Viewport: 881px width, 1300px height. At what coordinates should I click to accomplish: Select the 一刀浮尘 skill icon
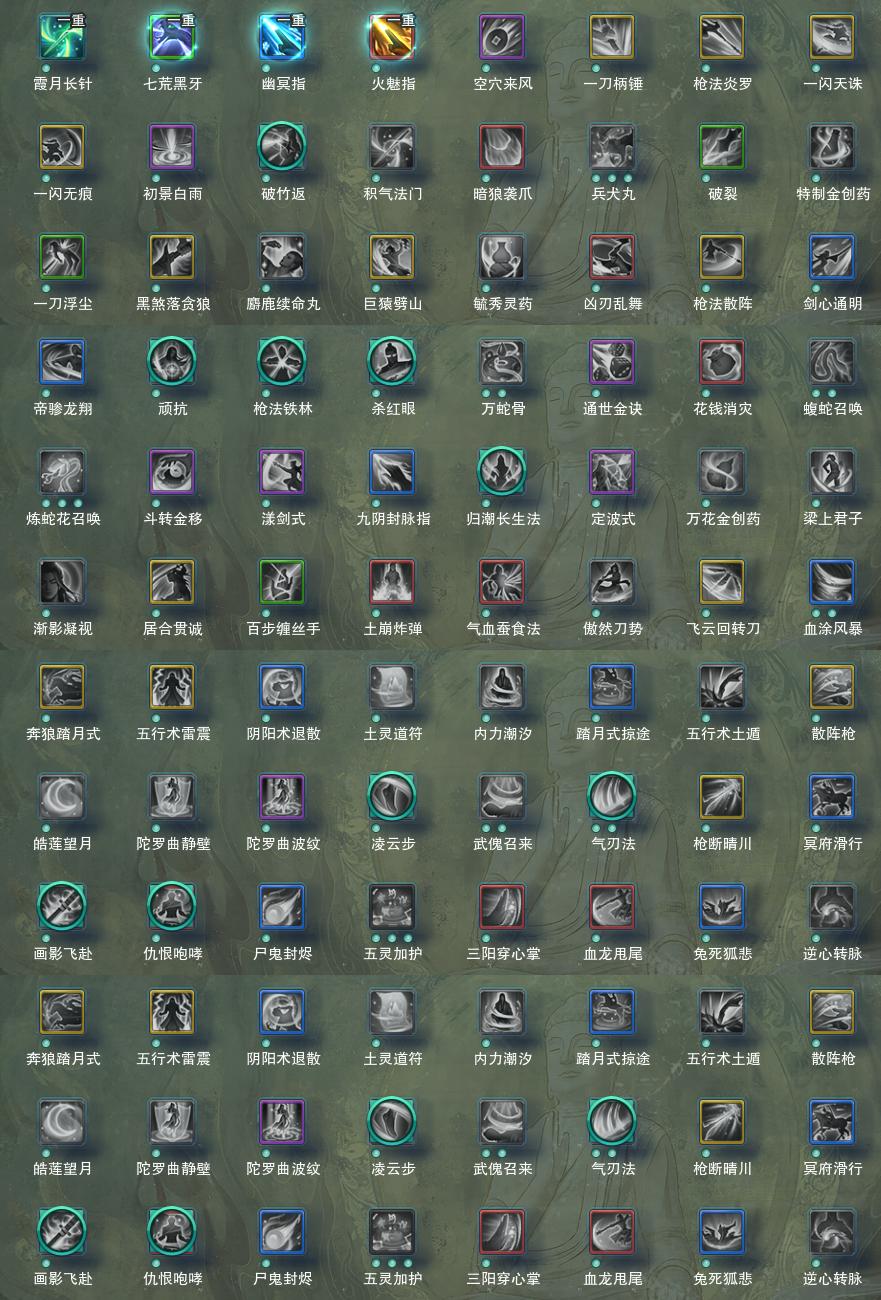62,257
